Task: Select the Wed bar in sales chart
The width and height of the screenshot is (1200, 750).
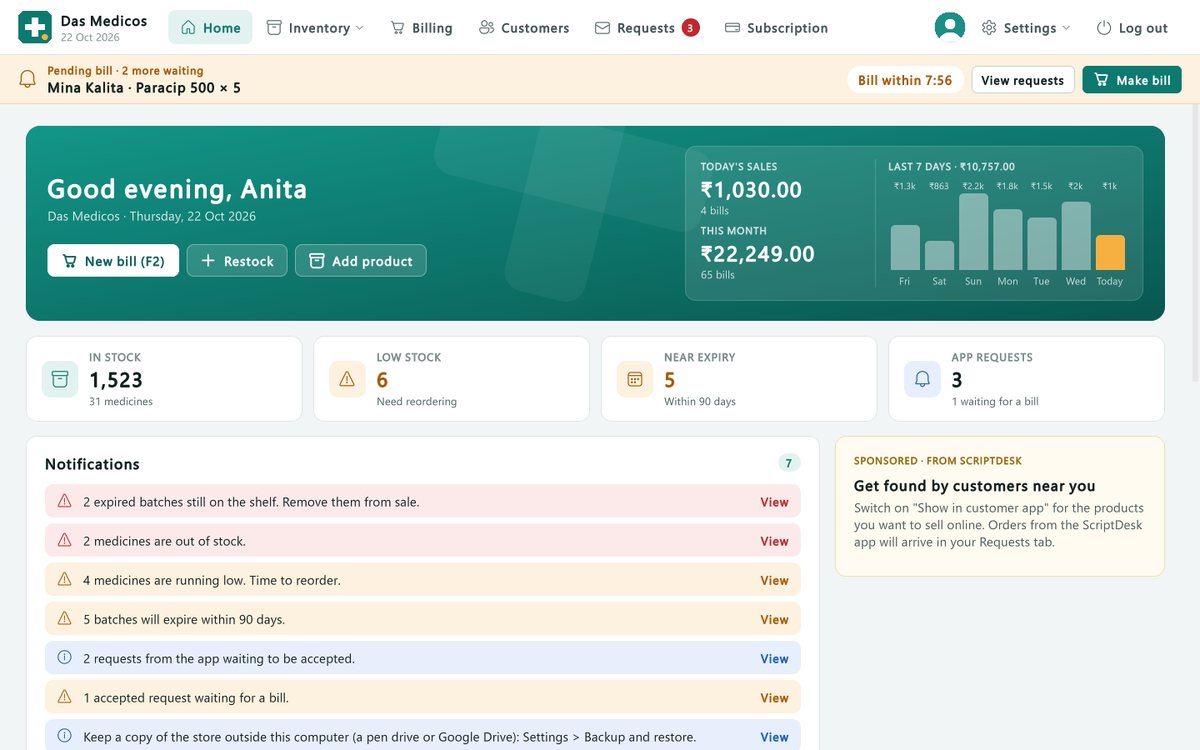Action: [1076, 236]
